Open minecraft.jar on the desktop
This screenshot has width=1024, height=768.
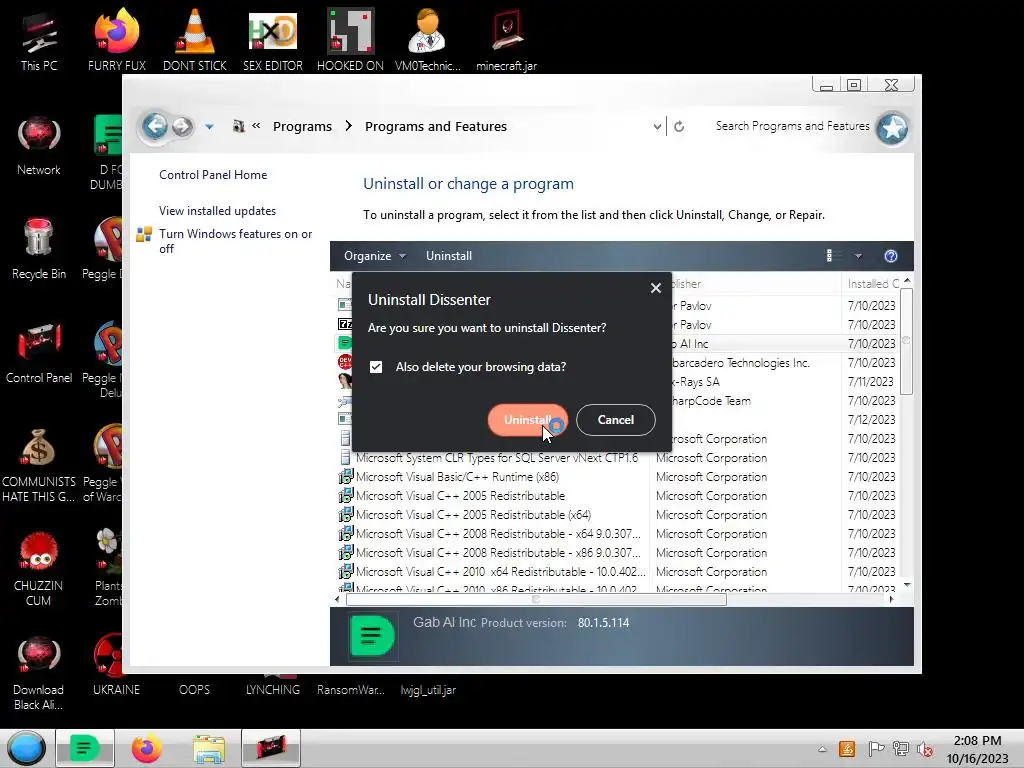506,40
